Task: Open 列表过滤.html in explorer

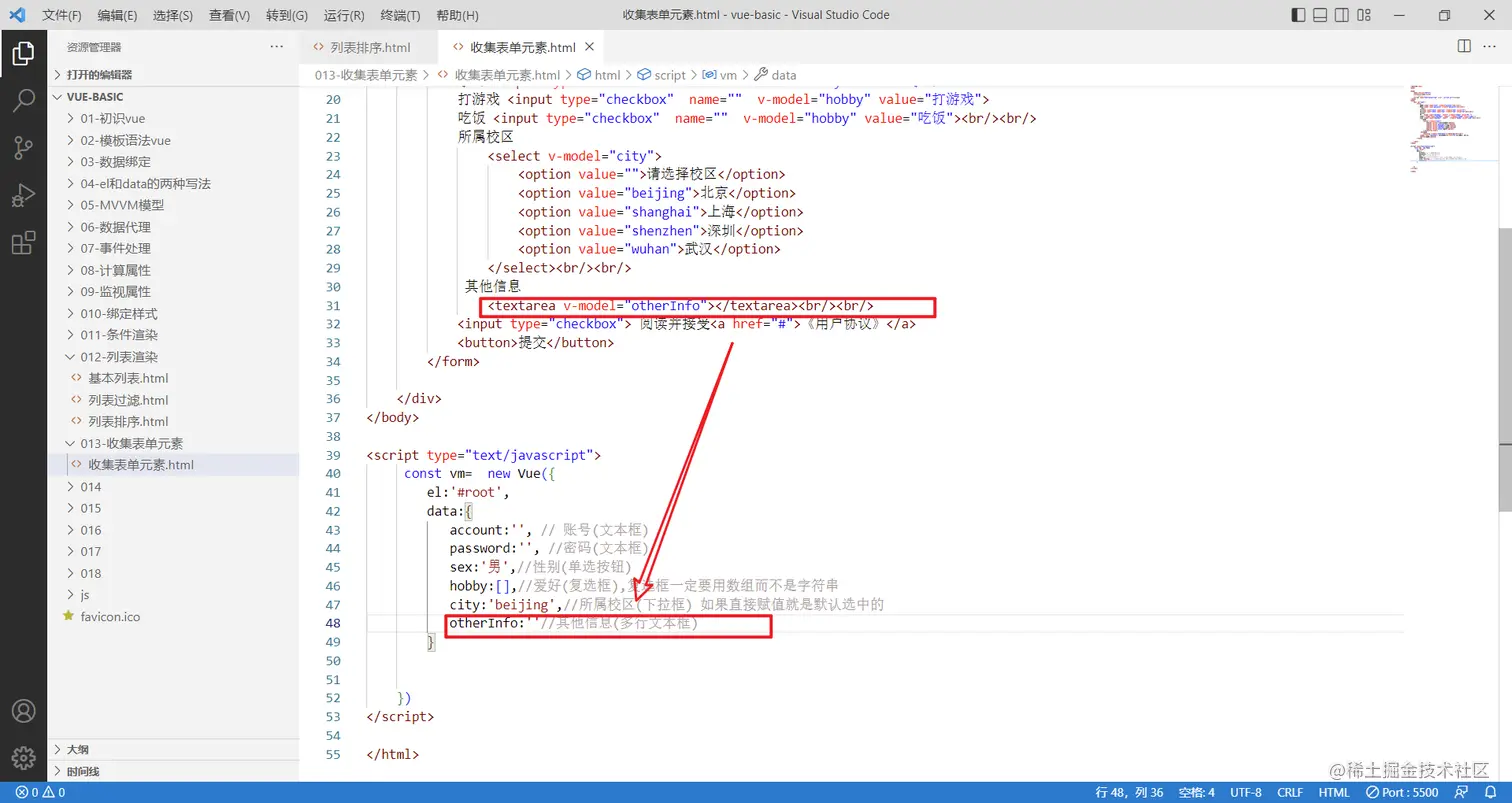Action: 128,400
